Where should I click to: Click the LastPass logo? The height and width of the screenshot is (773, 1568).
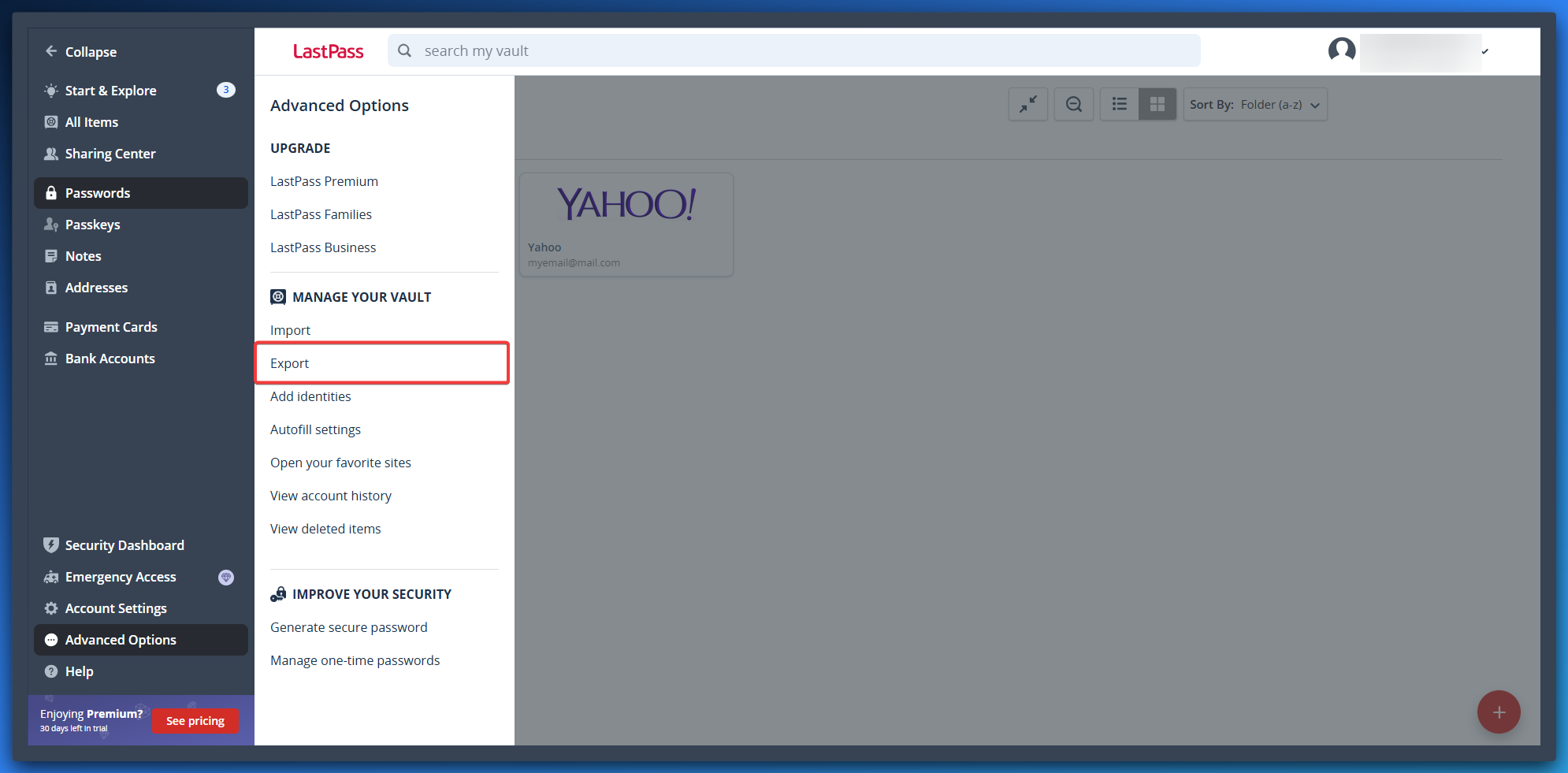coord(328,52)
